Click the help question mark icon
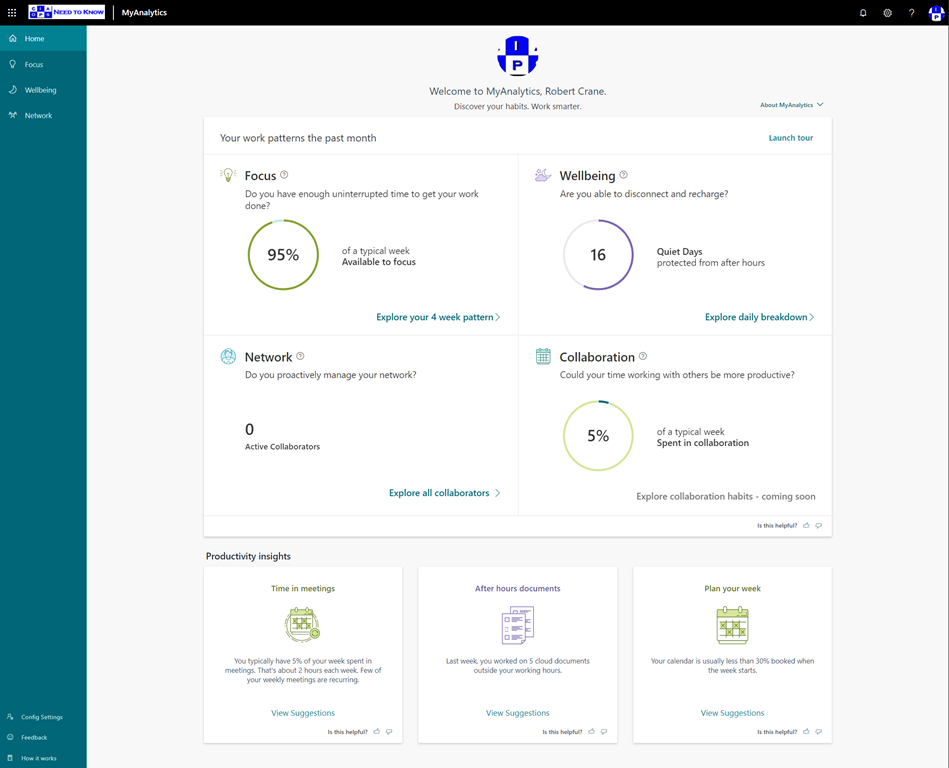Image resolution: width=949 pixels, height=768 pixels. [911, 13]
